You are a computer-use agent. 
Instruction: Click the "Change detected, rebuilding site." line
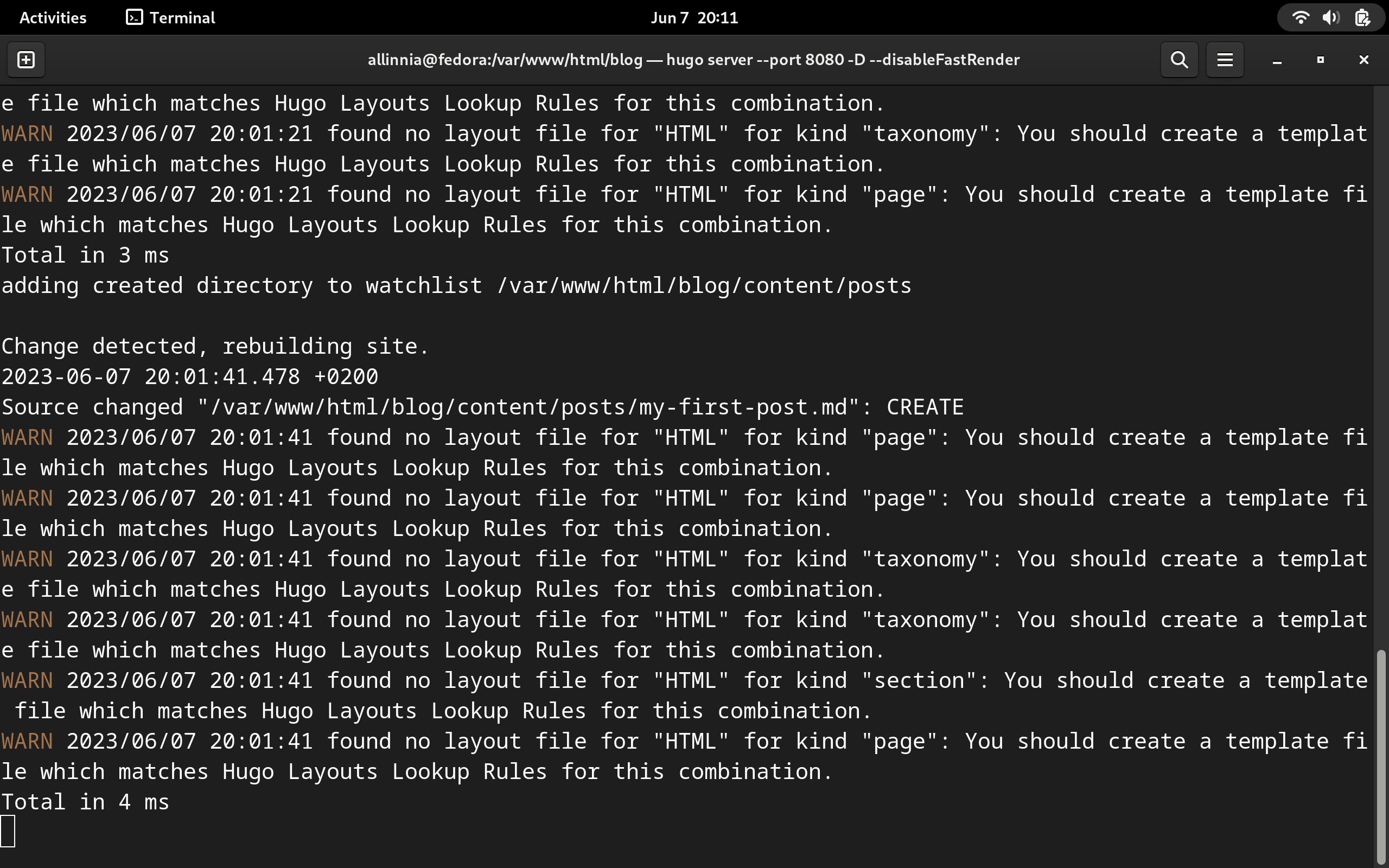[215, 347]
